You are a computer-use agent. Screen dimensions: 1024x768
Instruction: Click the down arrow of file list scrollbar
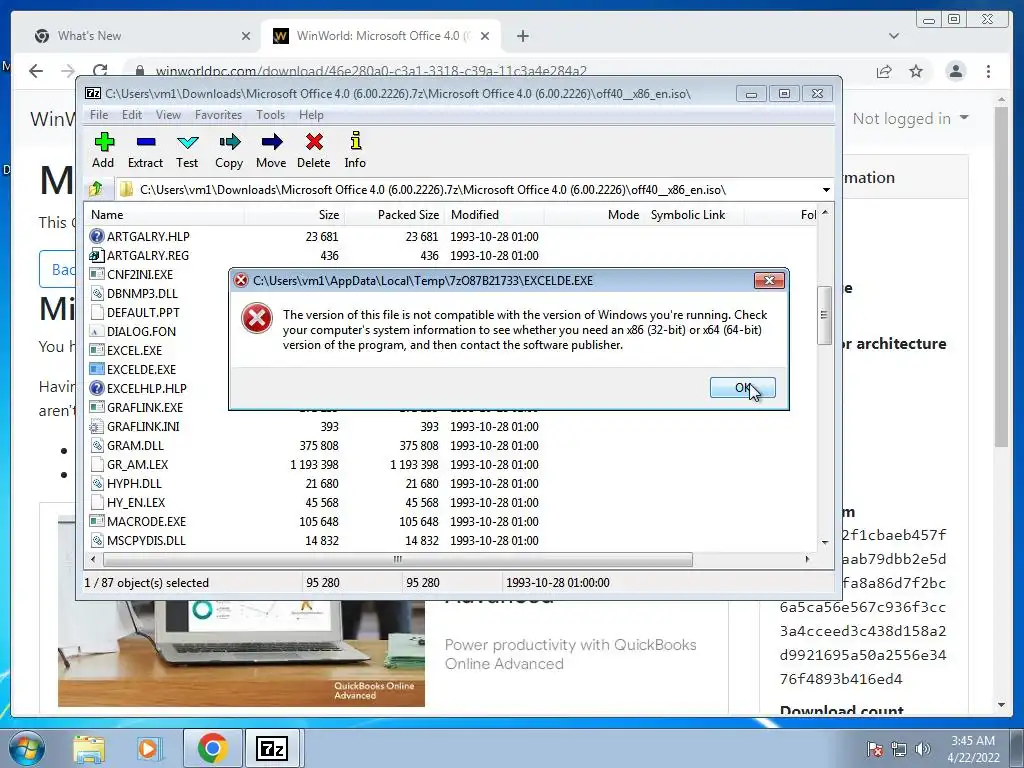click(x=825, y=542)
